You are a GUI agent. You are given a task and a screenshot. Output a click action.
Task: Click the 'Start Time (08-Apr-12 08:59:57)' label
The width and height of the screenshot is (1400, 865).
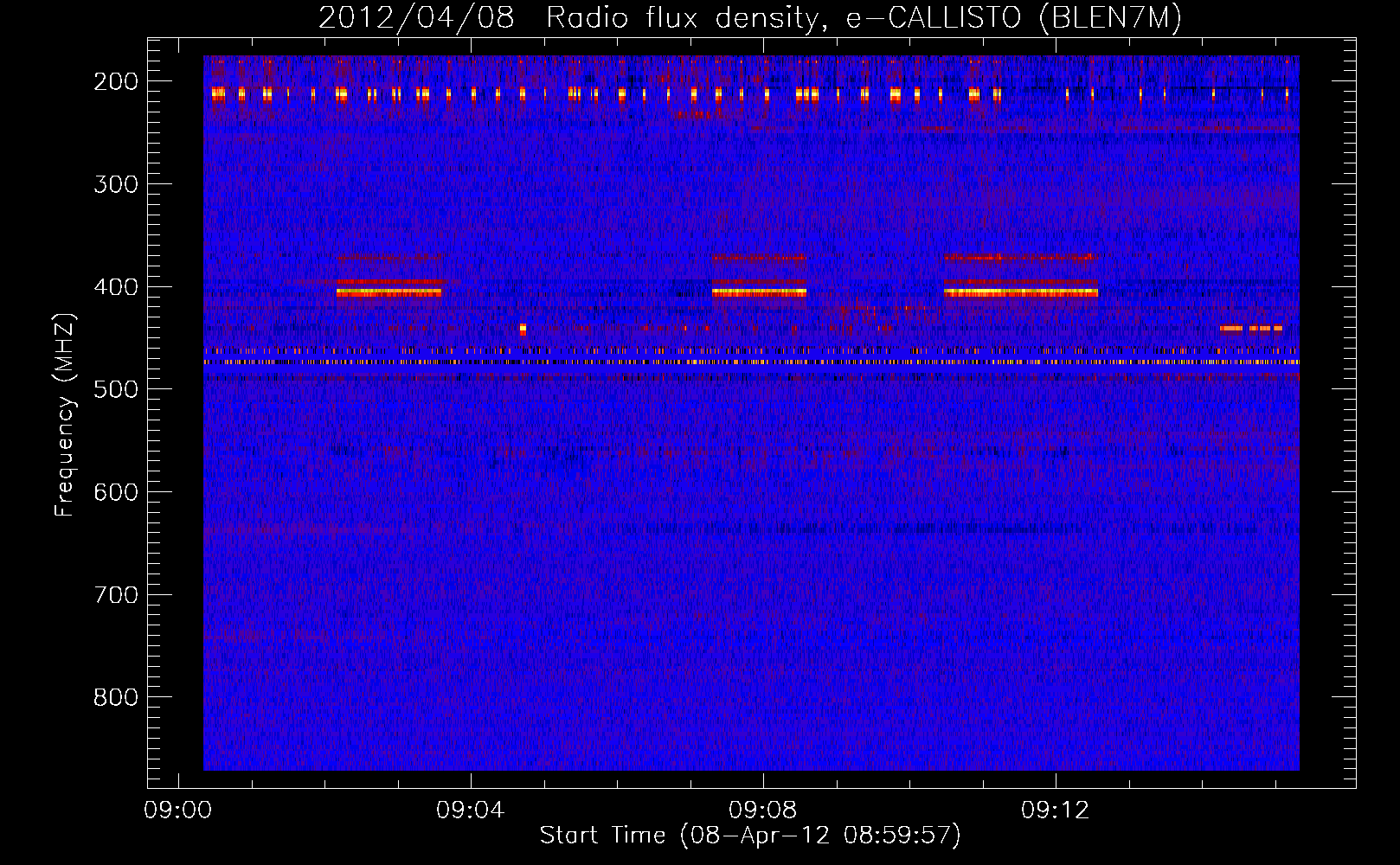click(750, 836)
